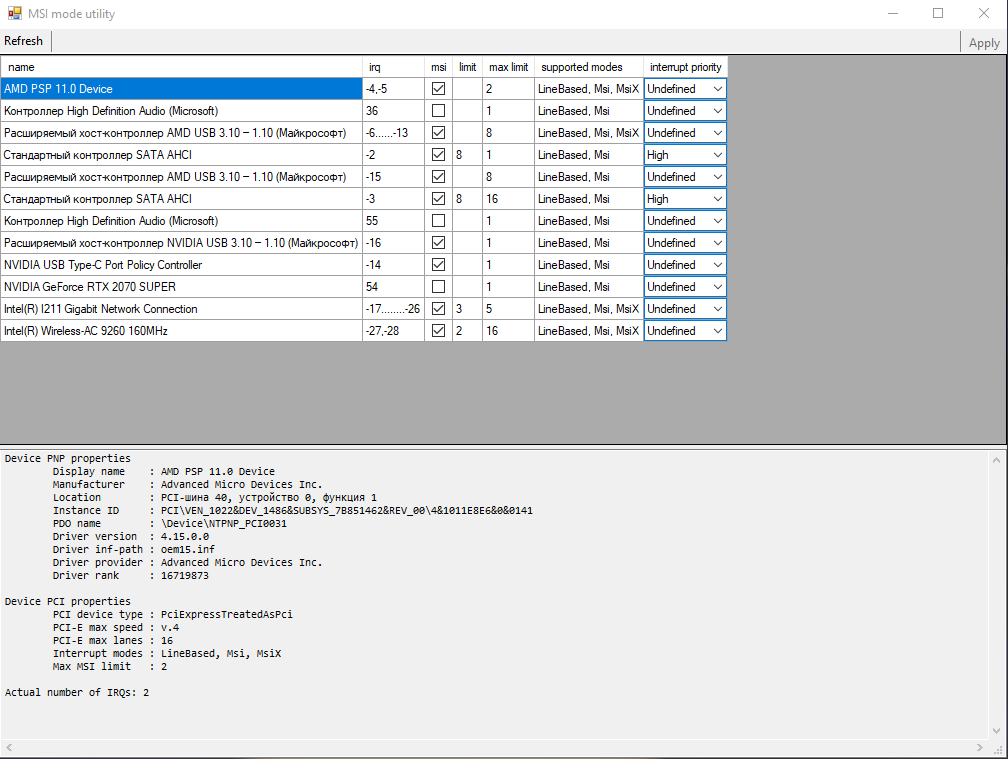The width and height of the screenshot is (1008, 759).
Task: Enable msi for audio controller with irq 36
Action: [438, 111]
